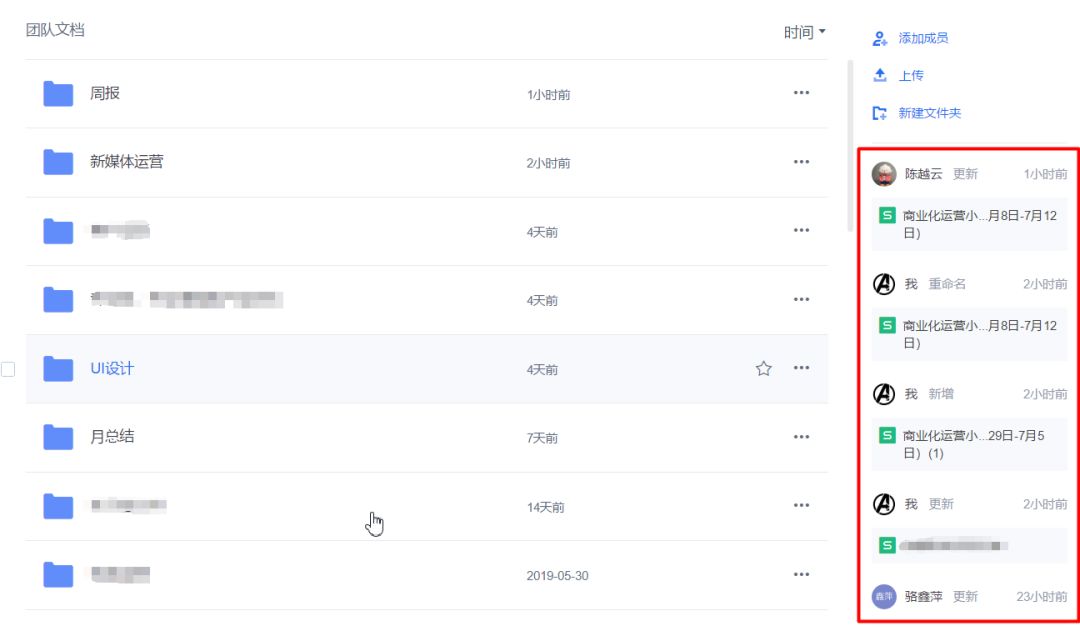Viewport: 1080px width, 641px height.
Task: Click the 我 avatar next to 重命名 entry
Action: point(883,283)
